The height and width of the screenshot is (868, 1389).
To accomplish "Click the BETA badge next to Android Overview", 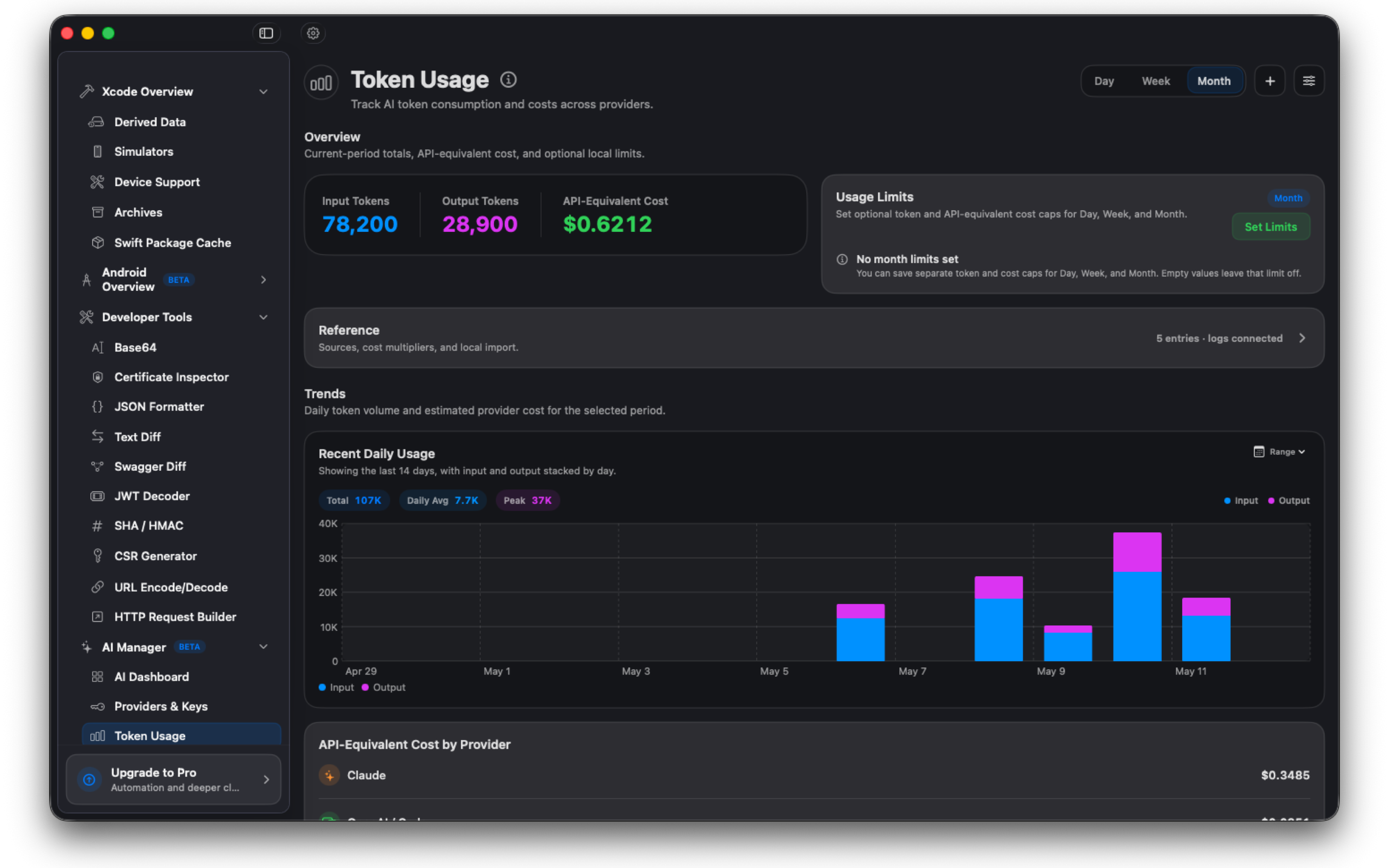I will (178, 280).
